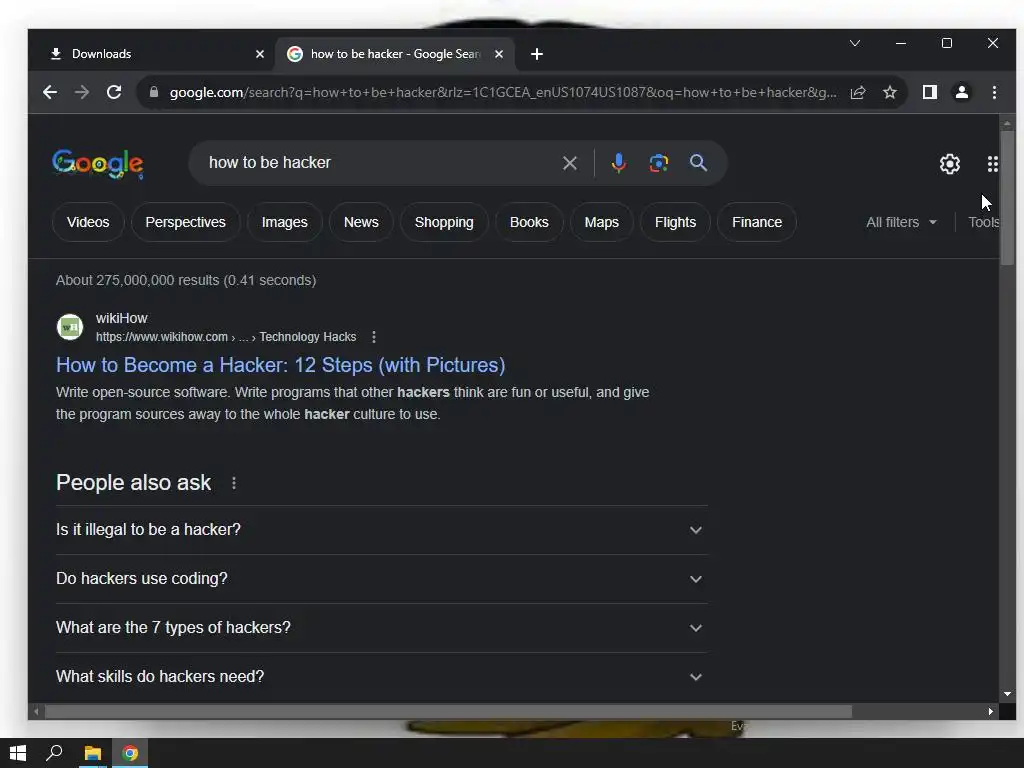
Task: Share this page from the address bar
Action: coord(857,92)
